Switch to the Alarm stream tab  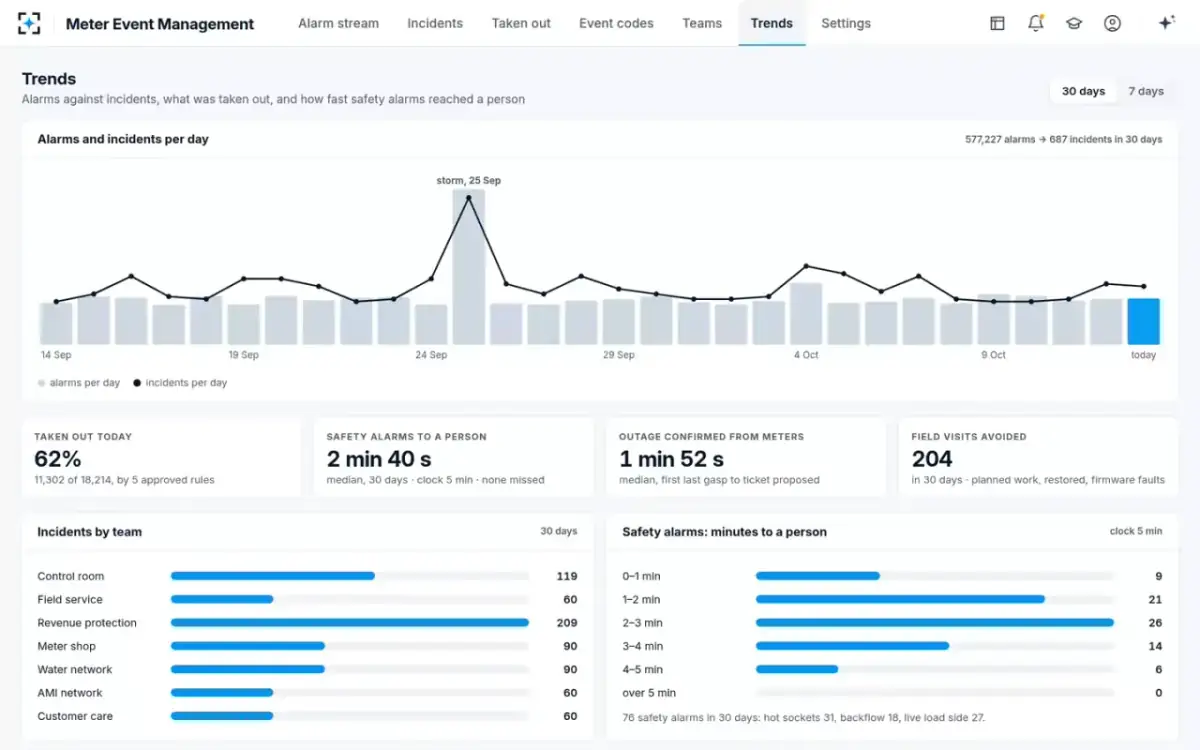338,23
